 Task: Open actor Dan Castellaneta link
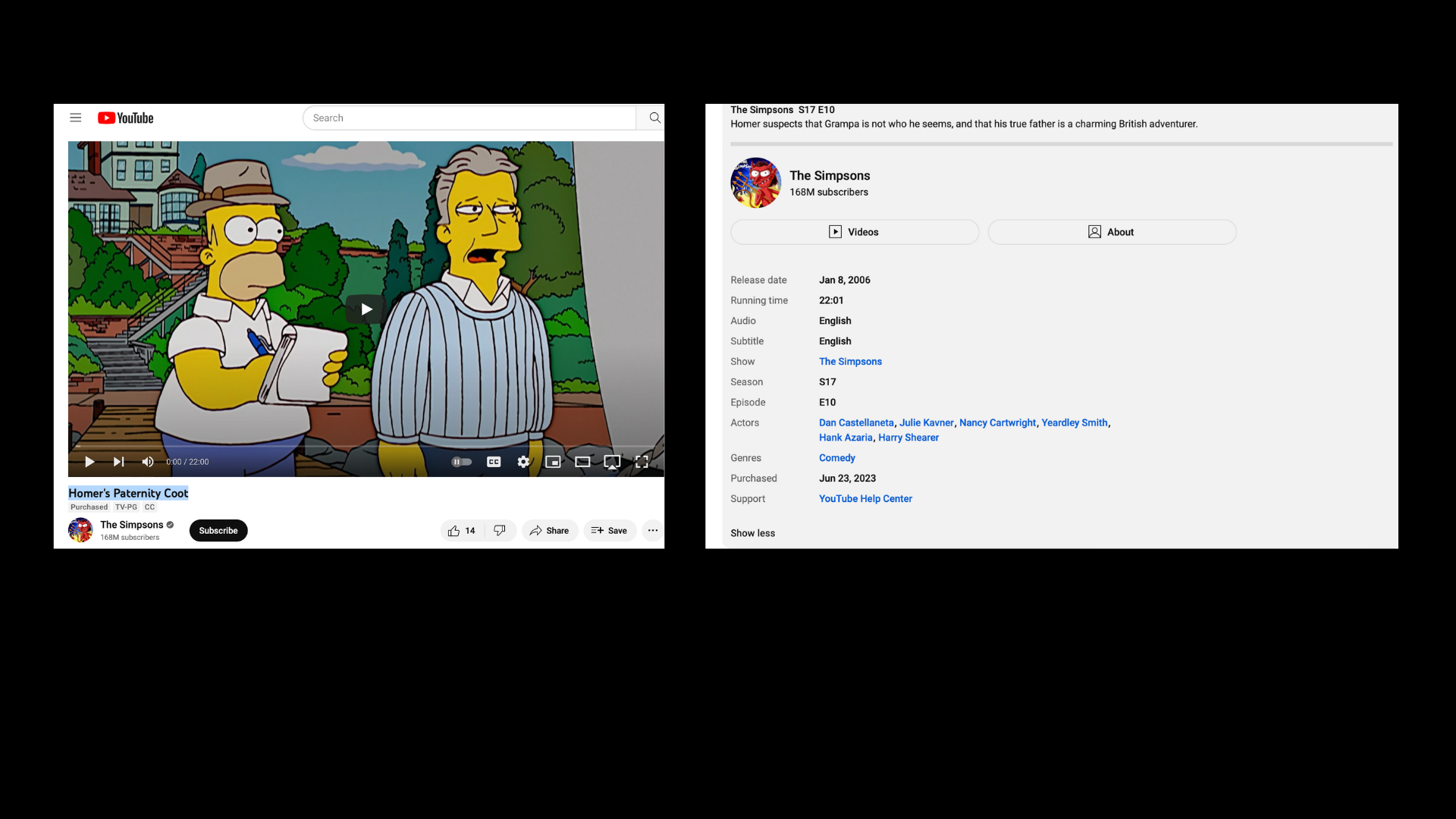click(x=856, y=423)
